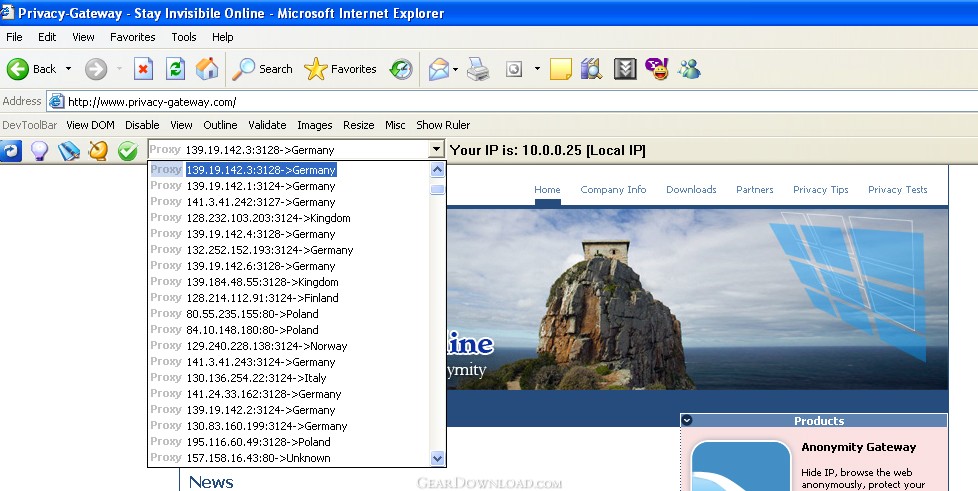
Task: Go to Home page icon
Action: [x=207, y=69]
